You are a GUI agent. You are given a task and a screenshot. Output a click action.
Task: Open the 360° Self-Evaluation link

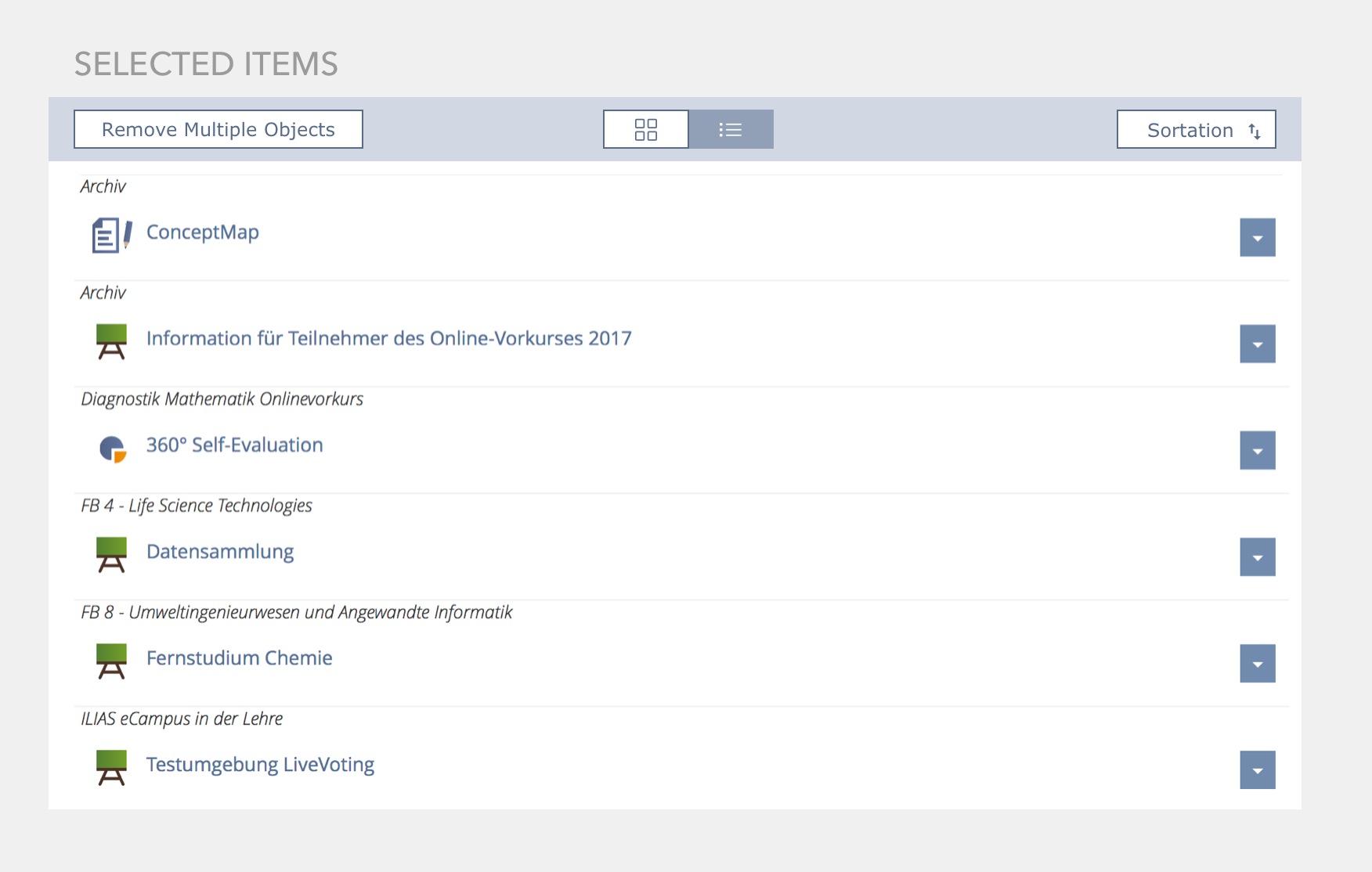[x=234, y=445]
